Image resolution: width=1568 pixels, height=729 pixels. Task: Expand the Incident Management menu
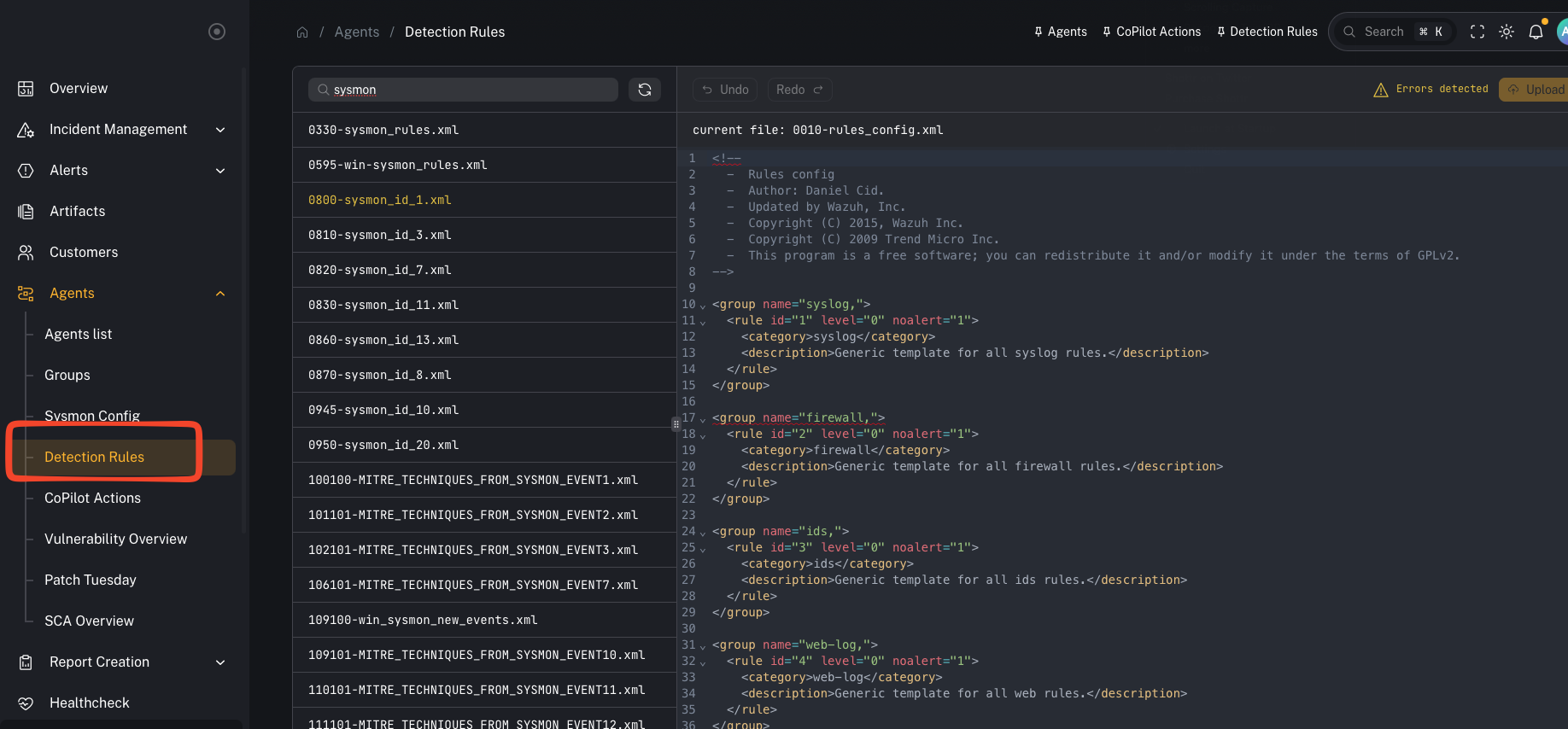tap(220, 130)
